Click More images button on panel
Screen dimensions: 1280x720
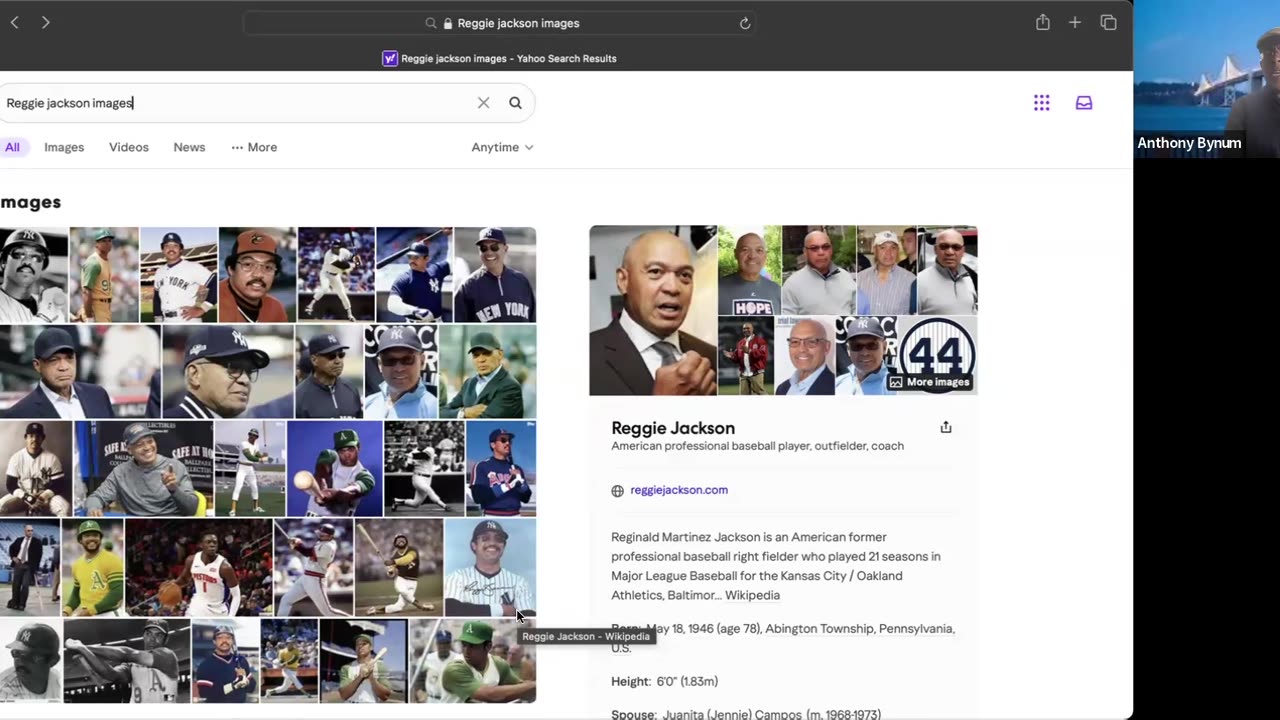tap(930, 382)
